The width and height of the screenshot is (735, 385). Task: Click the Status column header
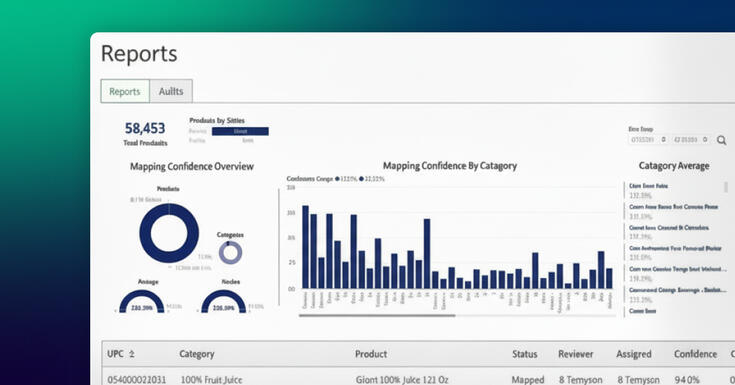(x=525, y=354)
